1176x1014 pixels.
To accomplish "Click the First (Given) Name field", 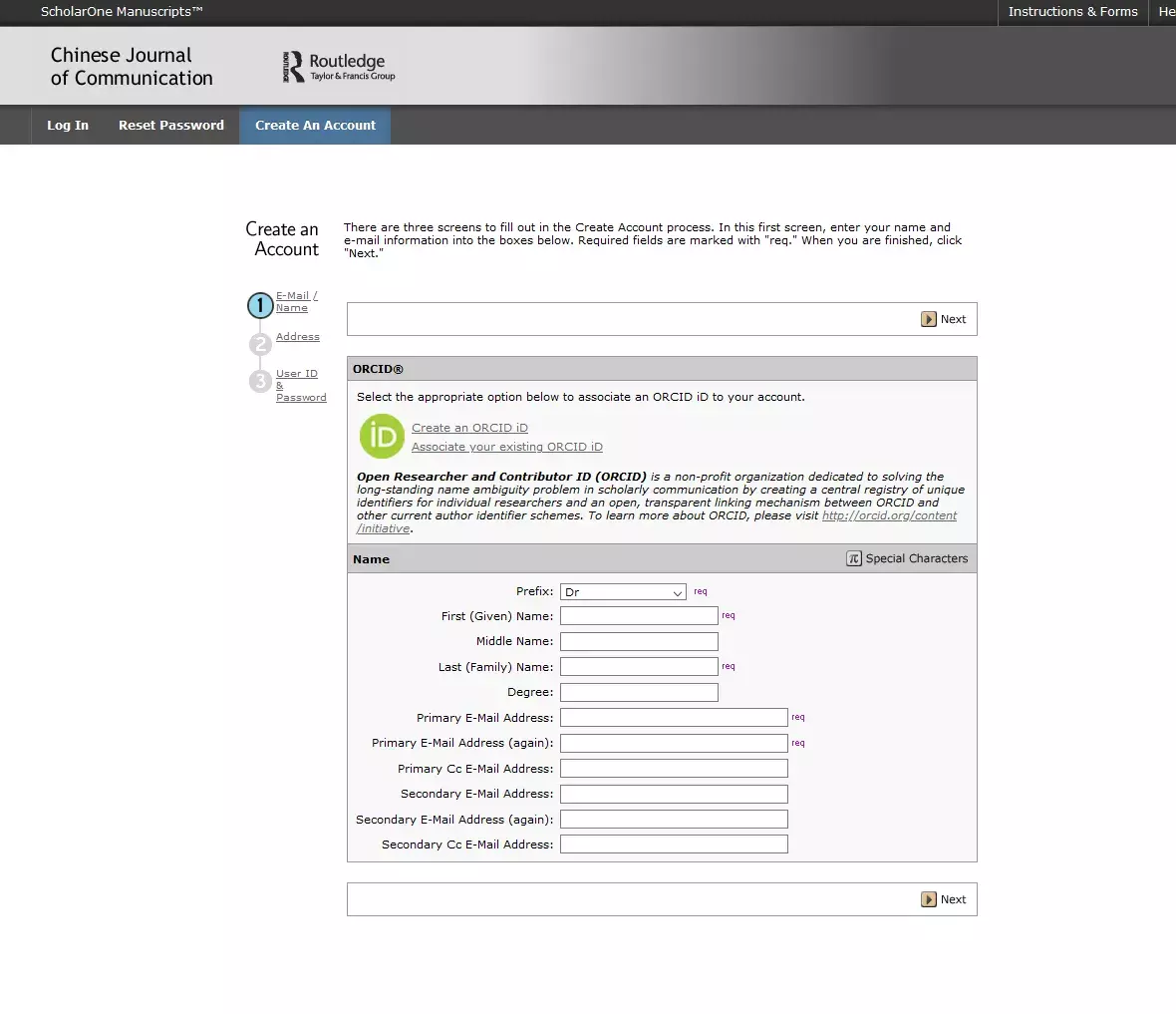I will point(639,616).
